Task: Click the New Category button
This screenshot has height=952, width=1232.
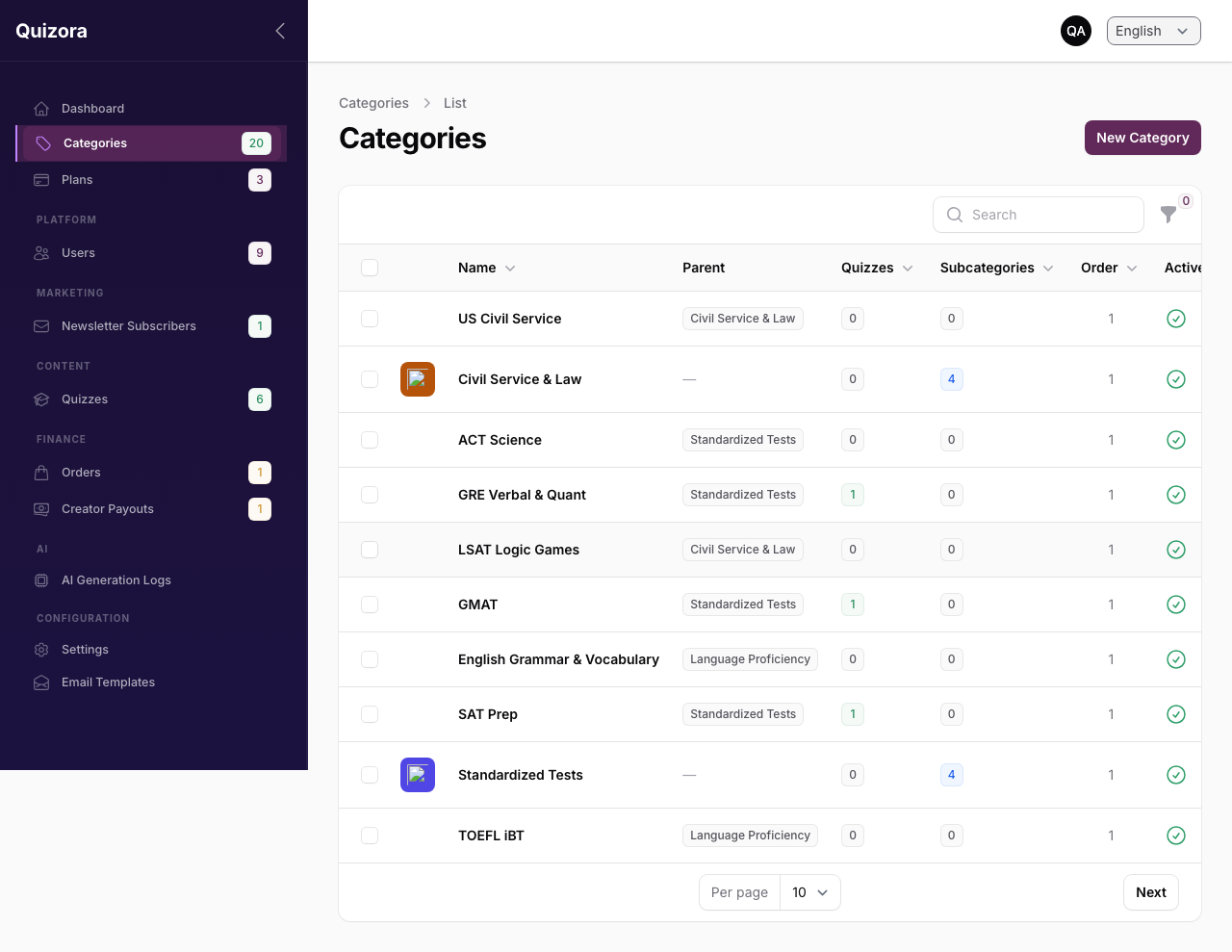Action: point(1142,138)
